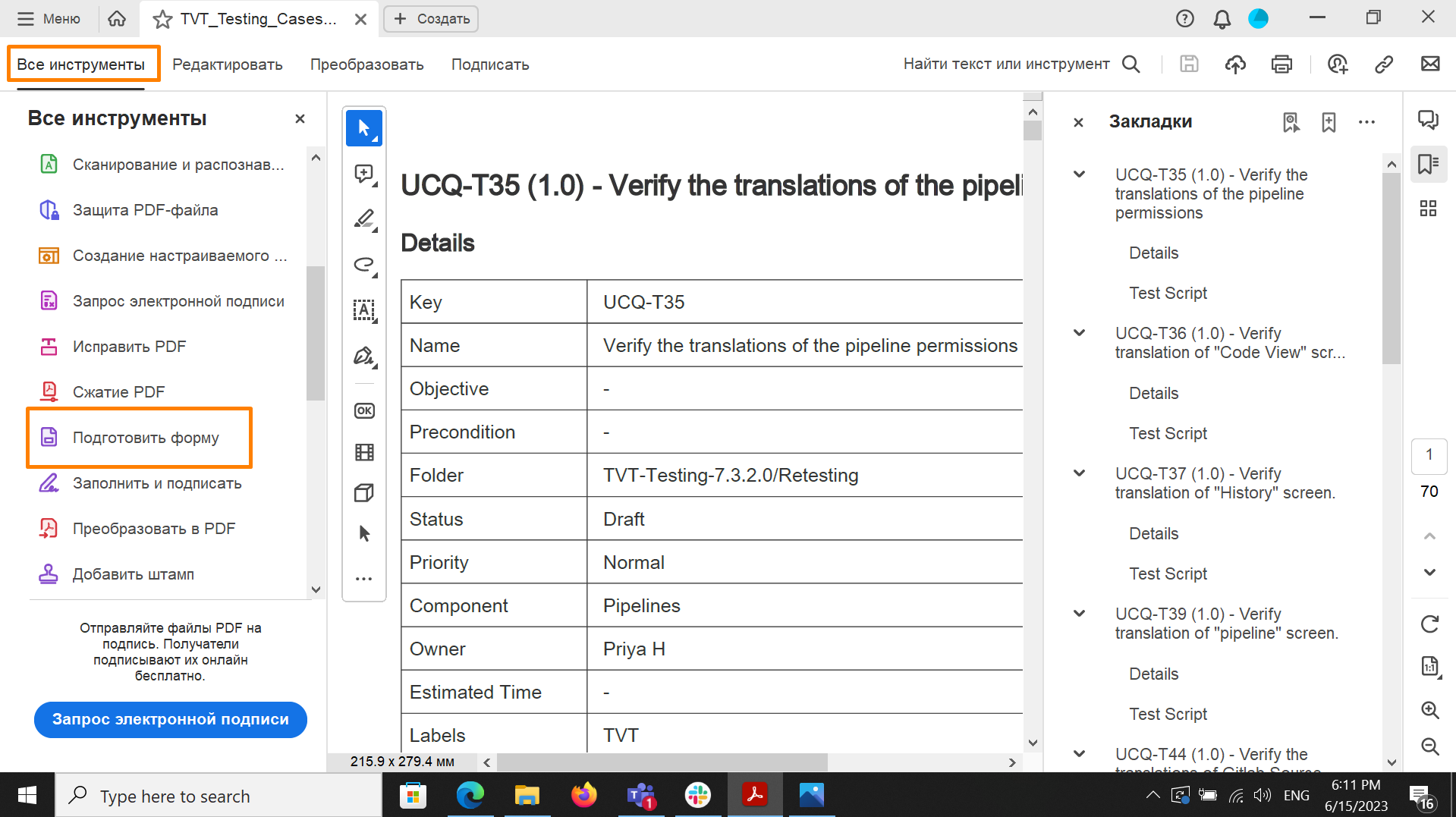Switch to Все инструменты tab
The width and height of the screenshot is (1456, 817).
click(x=83, y=64)
